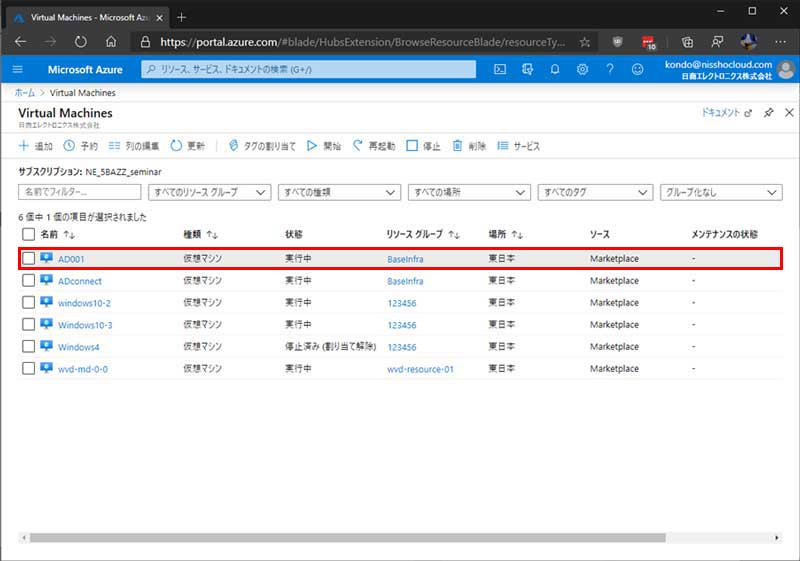Toggle the select-all header checkbox
Image resolution: width=800 pixels, height=561 pixels.
pos(28,234)
